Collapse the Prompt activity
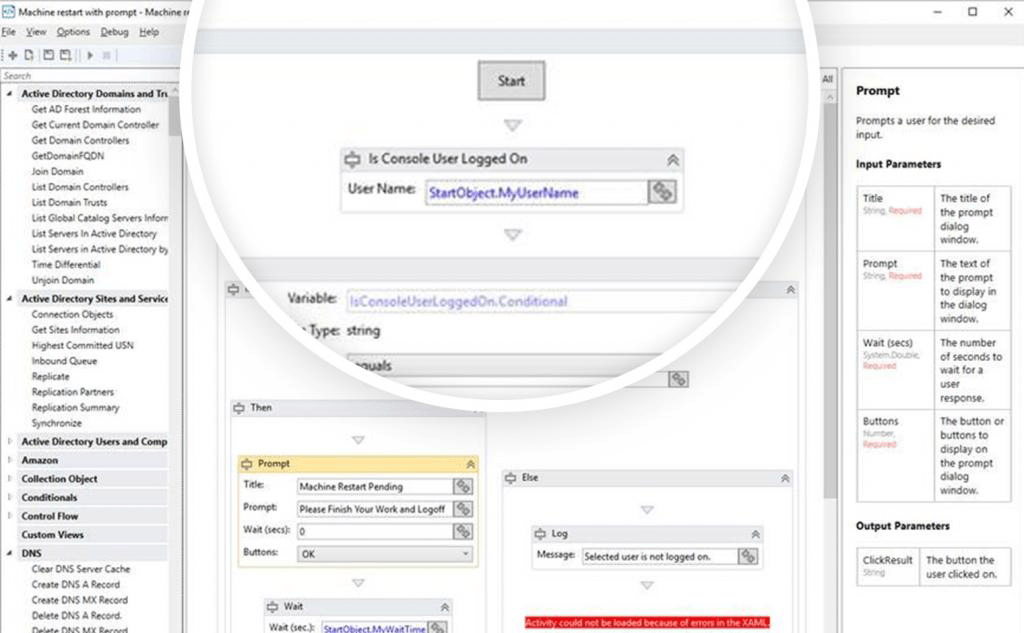The width and height of the screenshot is (1024, 633). 470,464
